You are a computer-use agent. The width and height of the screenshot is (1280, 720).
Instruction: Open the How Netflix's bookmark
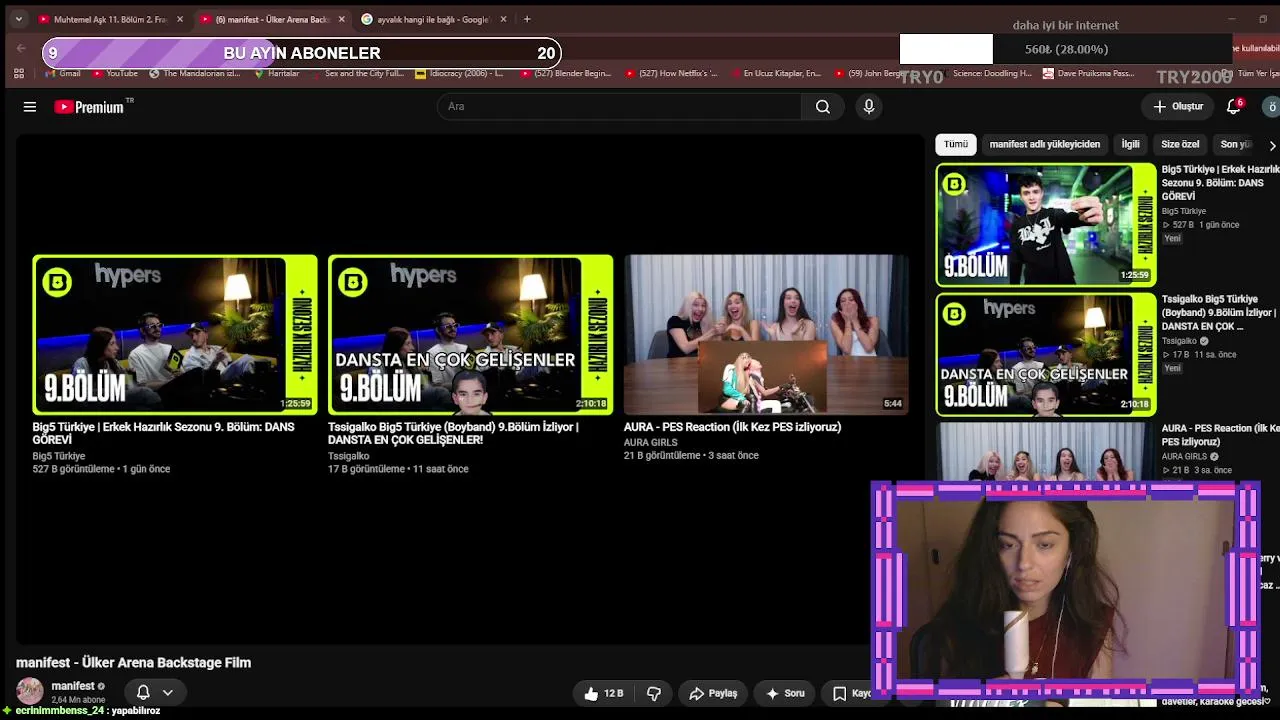click(x=671, y=73)
